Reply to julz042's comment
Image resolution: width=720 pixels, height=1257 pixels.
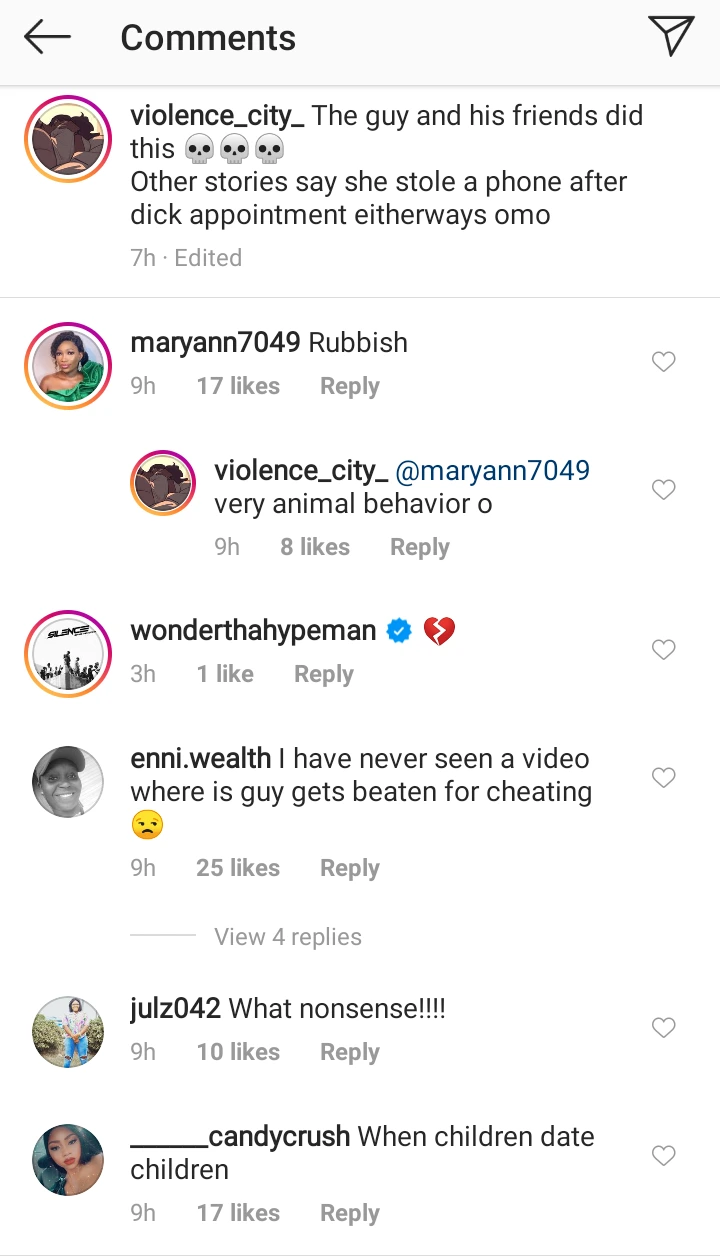coord(349,1052)
